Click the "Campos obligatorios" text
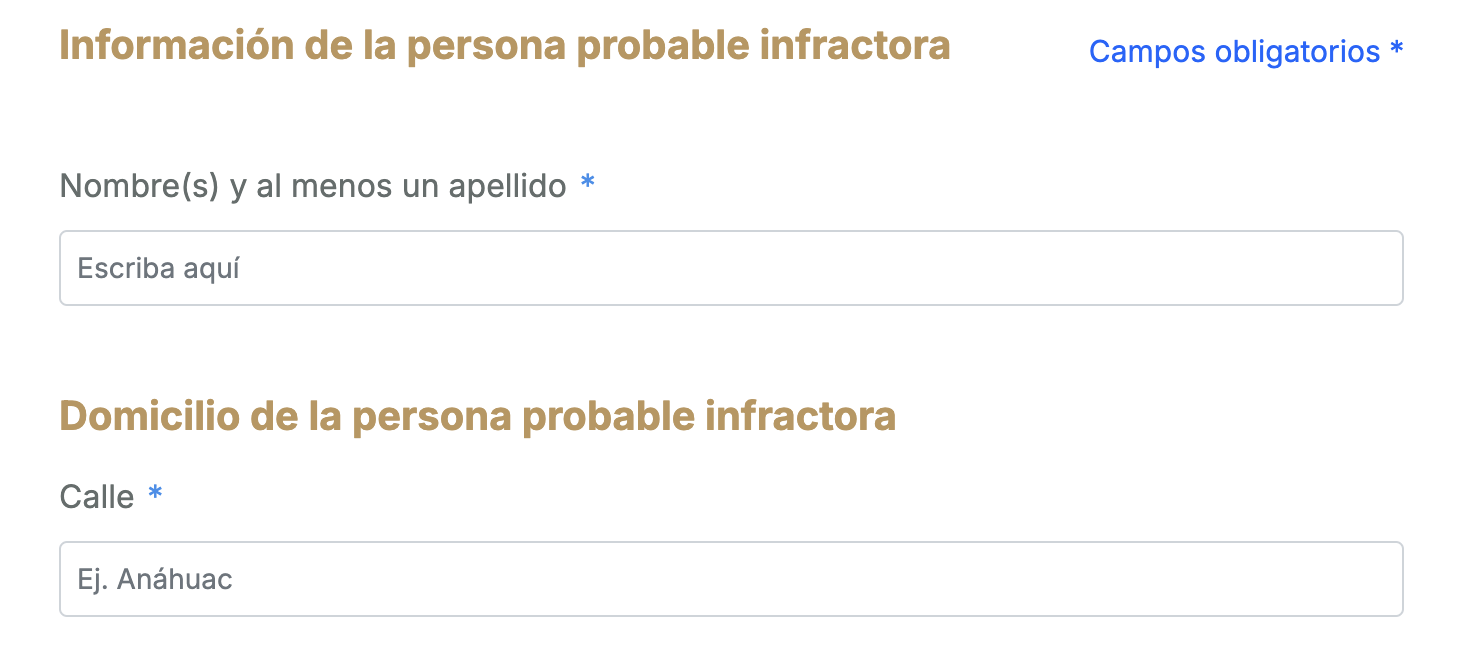Viewport: 1458px width, 652px height. (1234, 51)
